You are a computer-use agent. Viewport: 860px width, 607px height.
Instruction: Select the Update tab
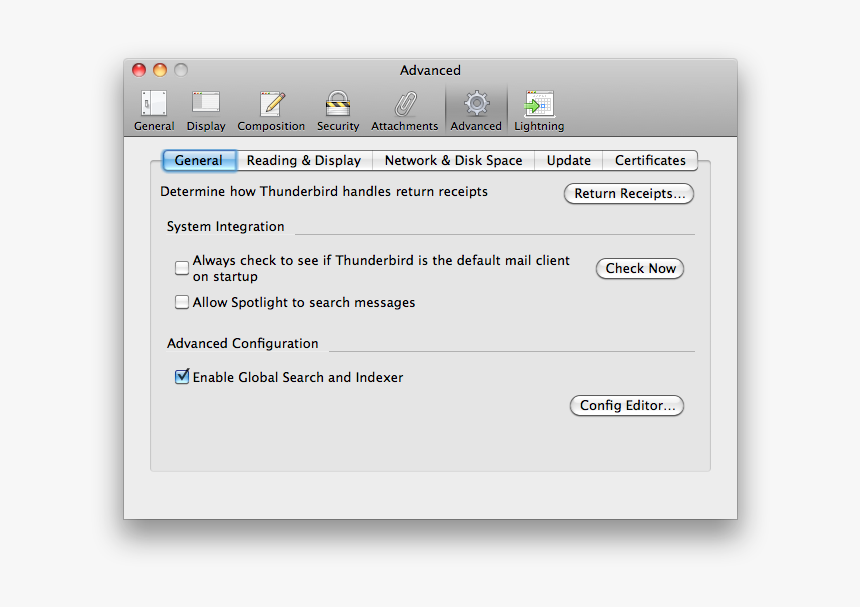point(568,160)
